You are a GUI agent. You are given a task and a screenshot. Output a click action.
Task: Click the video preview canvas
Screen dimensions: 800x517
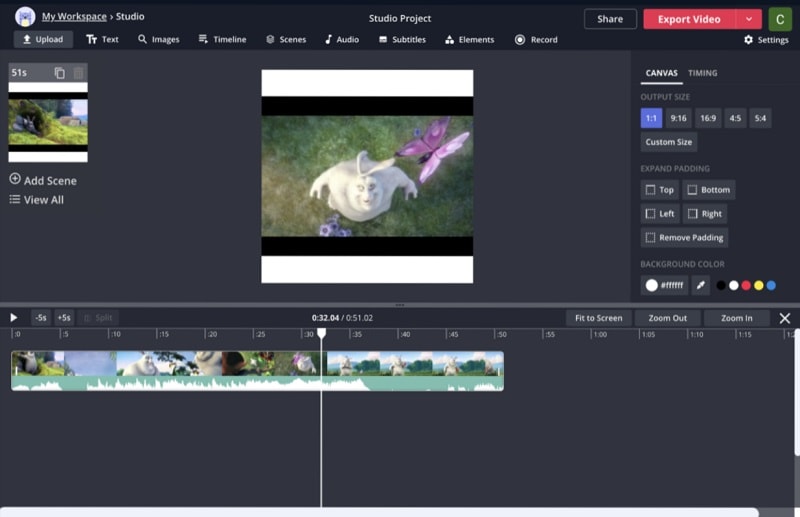[367, 176]
